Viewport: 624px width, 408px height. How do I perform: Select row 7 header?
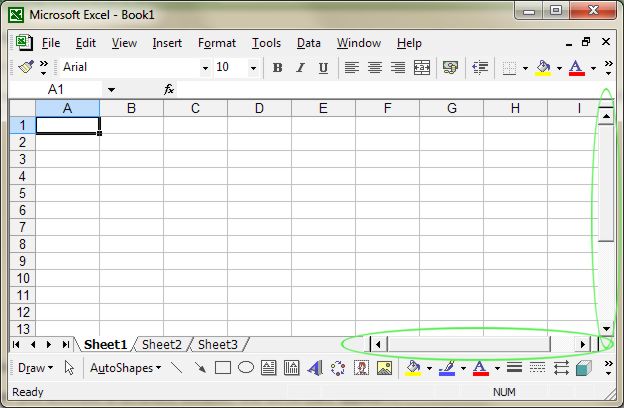pyautogui.click(x=23, y=227)
